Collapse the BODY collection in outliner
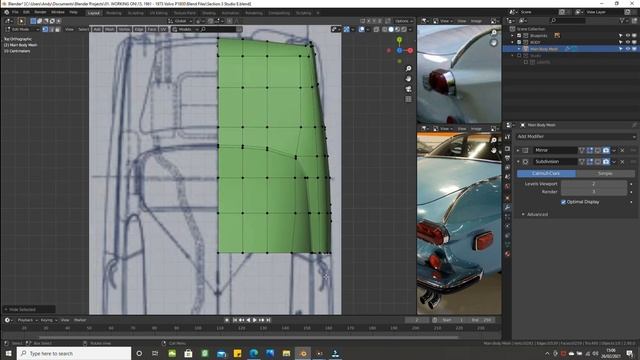This screenshot has width=640, height=360. 513,42
